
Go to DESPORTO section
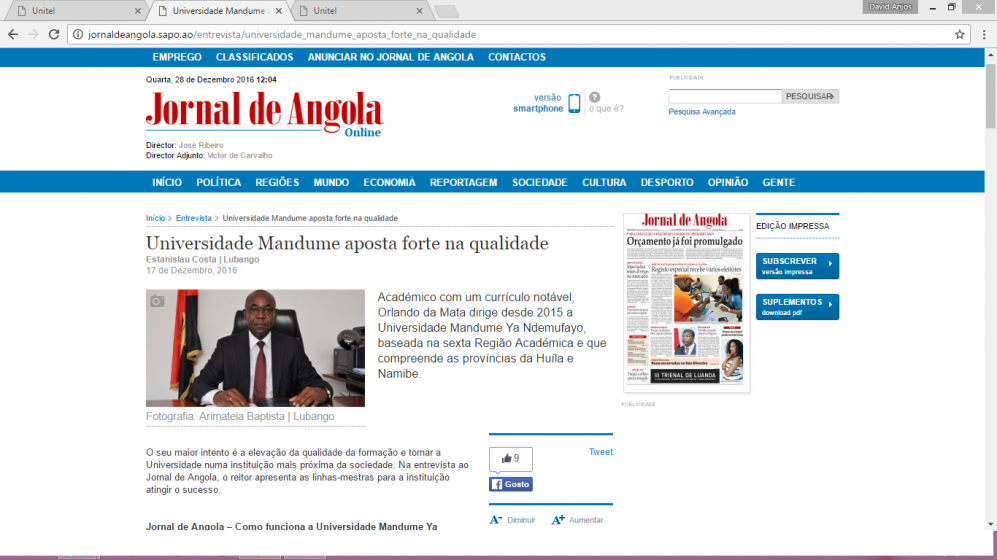tap(667, 182)
